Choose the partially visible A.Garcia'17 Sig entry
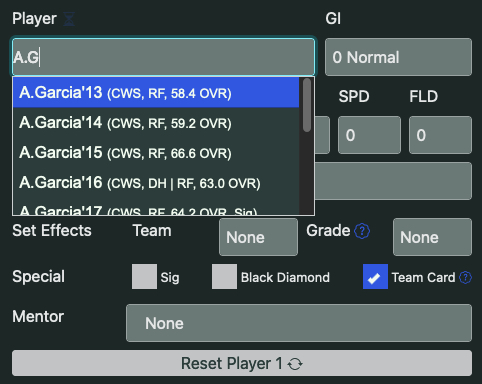The height and width of the screenshot is (384, 482). 156,209
